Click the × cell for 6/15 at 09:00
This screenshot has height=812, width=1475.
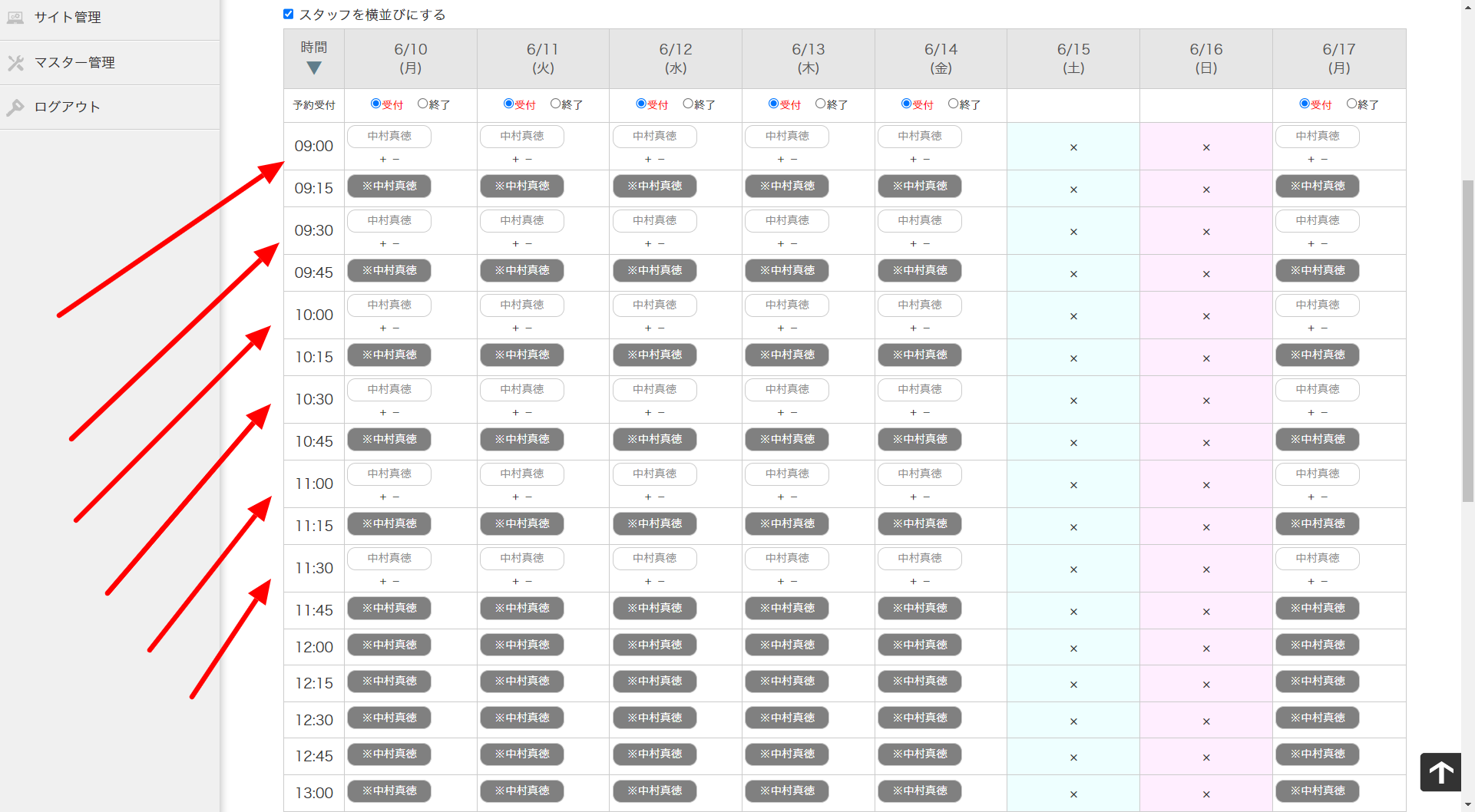click(1073, 147)
